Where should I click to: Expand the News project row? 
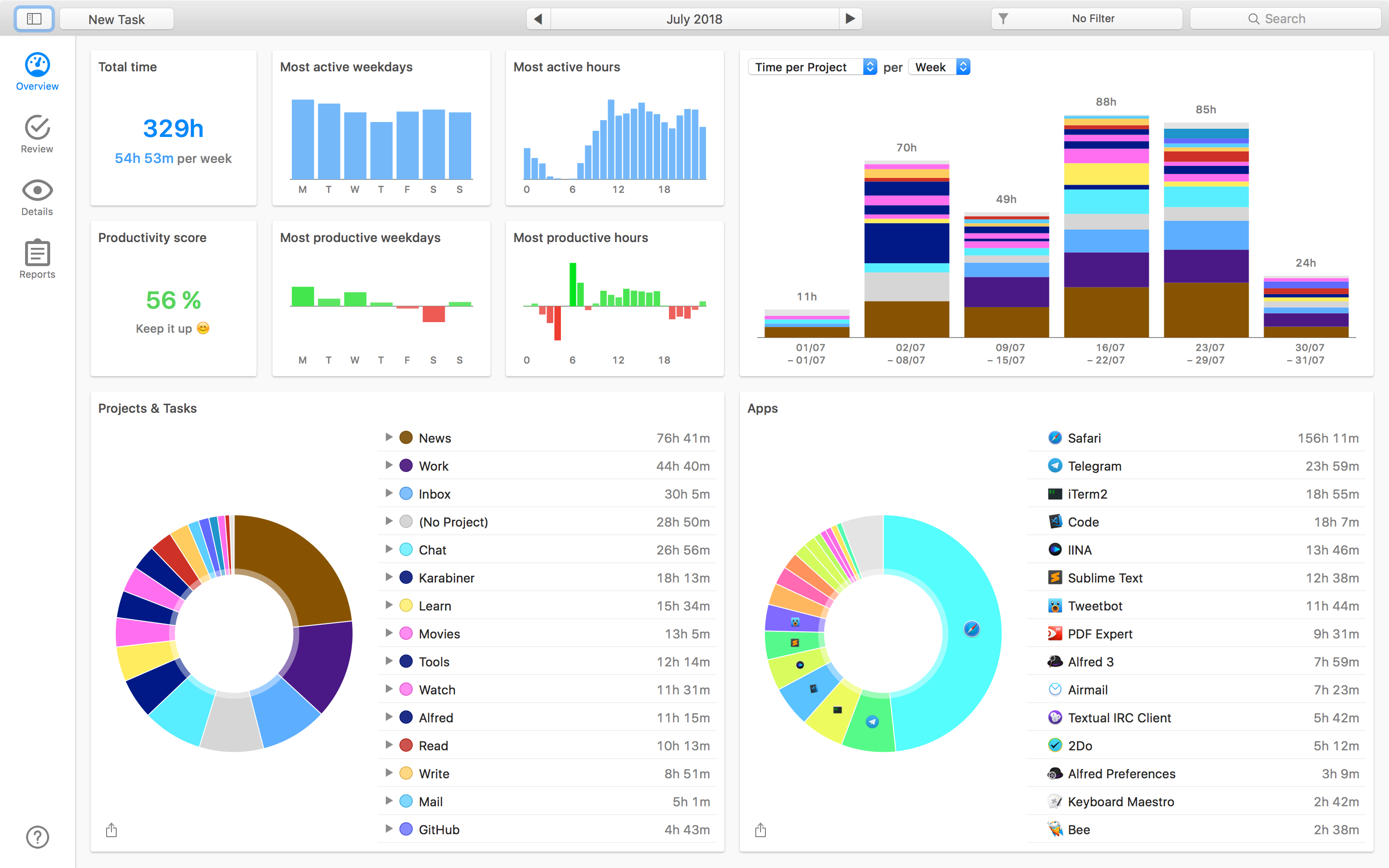[x=389, y=437]
